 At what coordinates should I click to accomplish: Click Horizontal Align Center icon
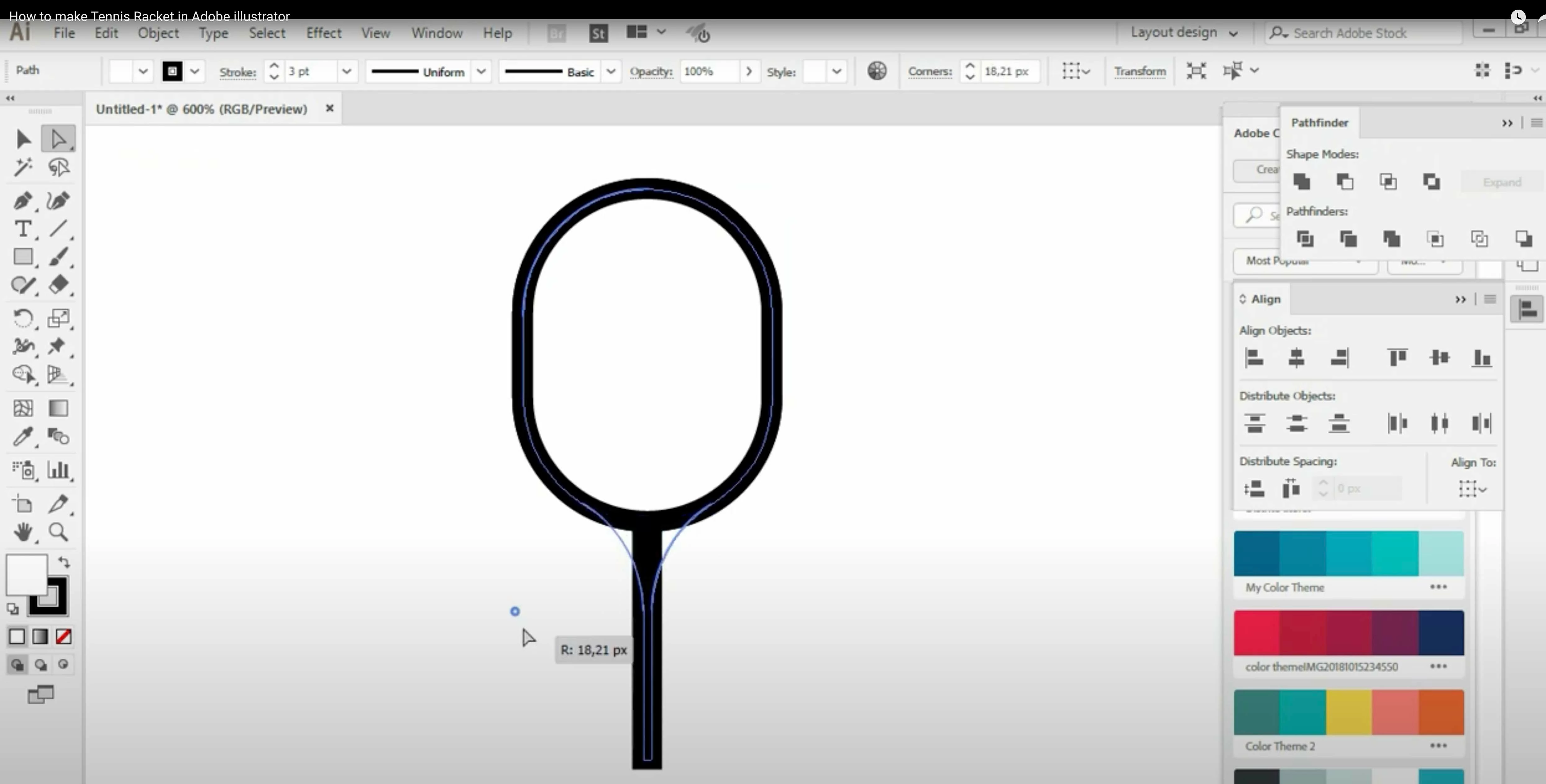pos(1296,358)
